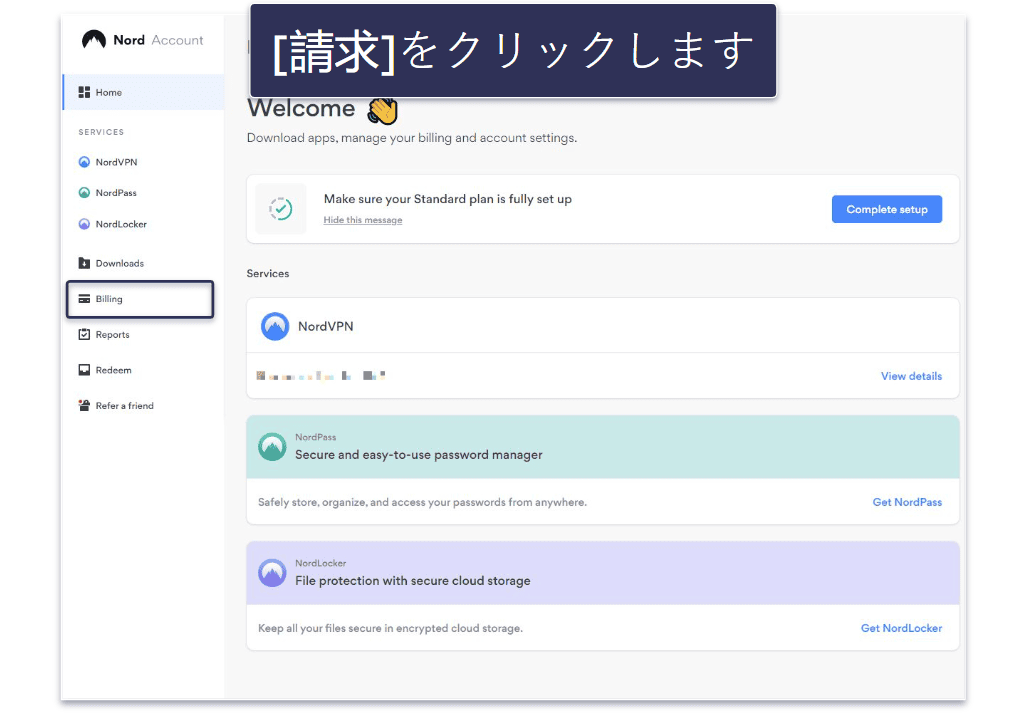Click the Welcome heading
The width and height of the screenshot is (1027, 715).
(301, 108)
